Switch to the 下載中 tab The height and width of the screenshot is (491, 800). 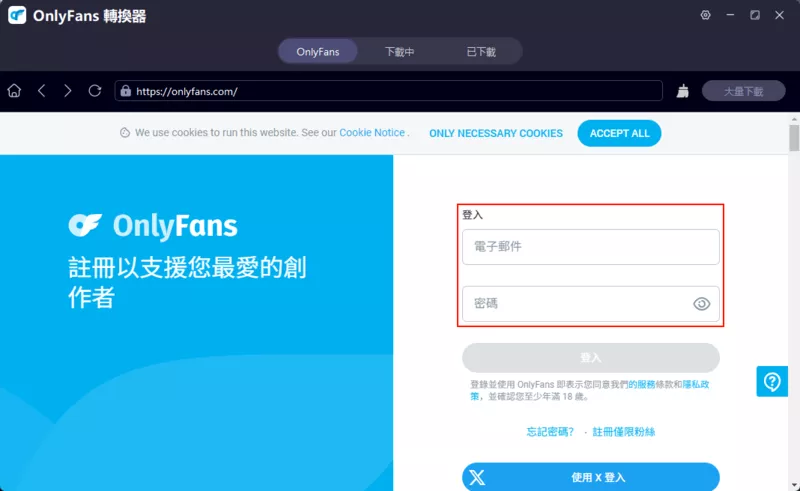tap(399, 52)
